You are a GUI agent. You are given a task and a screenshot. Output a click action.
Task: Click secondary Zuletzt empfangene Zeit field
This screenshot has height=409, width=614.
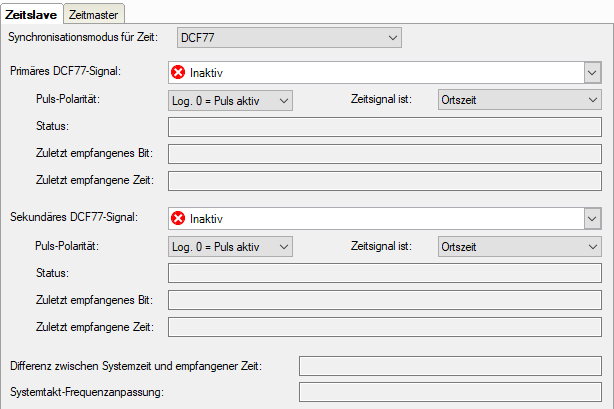[385, 327]
